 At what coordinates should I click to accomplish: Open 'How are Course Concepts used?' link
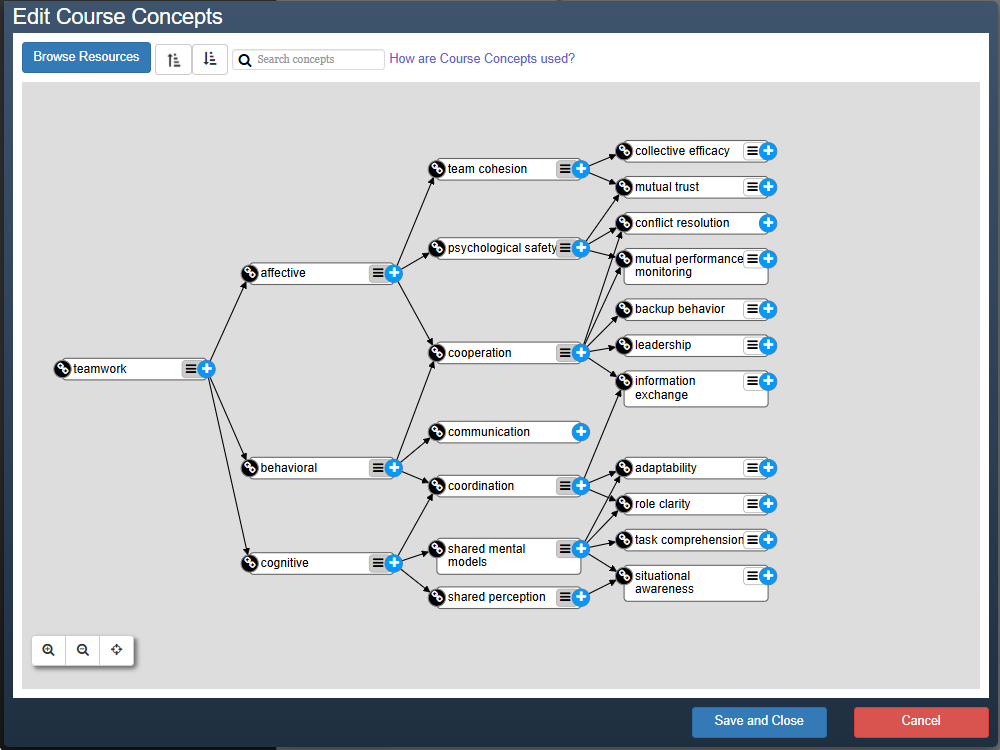coord(482,59)
